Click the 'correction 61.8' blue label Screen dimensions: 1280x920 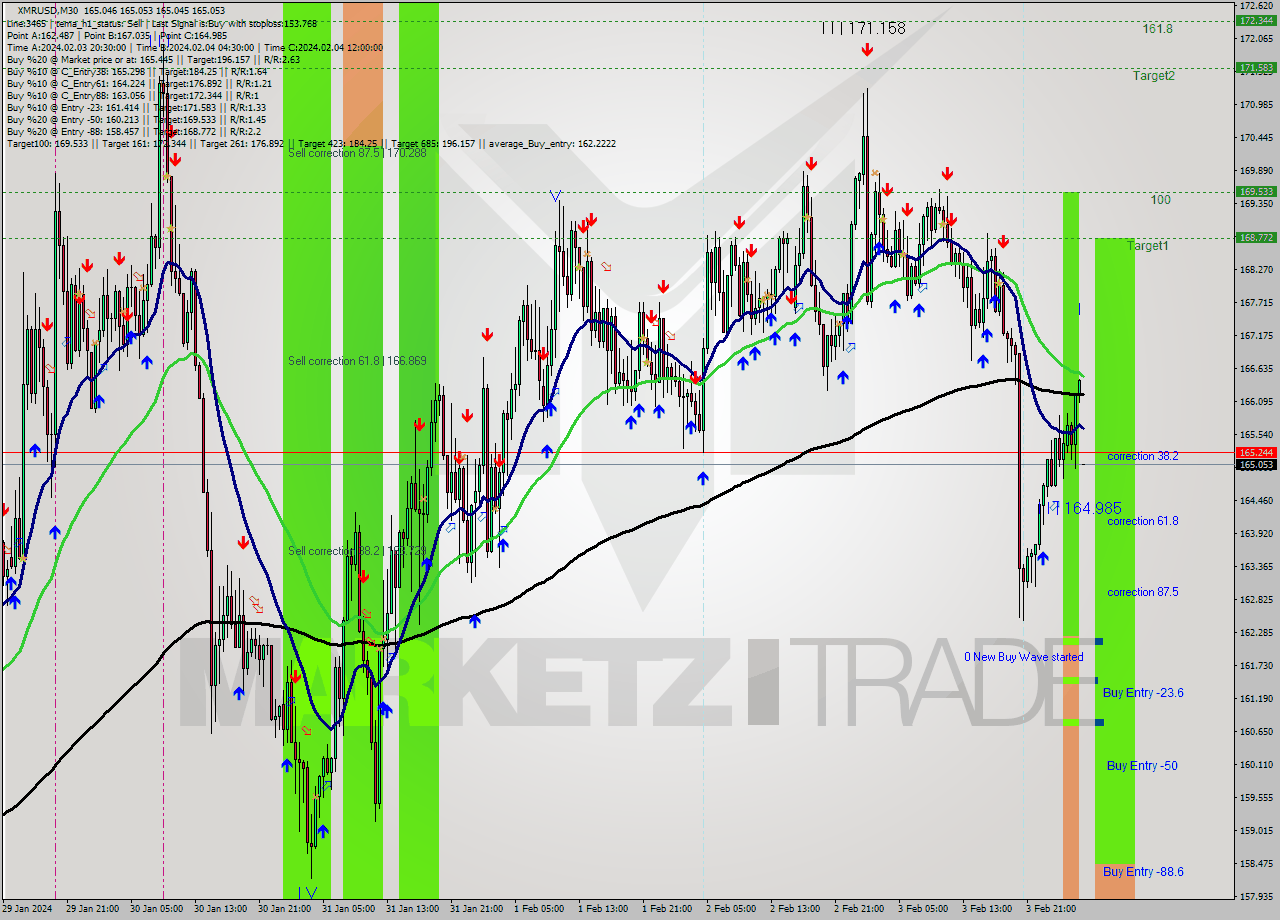pos(1142,521)
